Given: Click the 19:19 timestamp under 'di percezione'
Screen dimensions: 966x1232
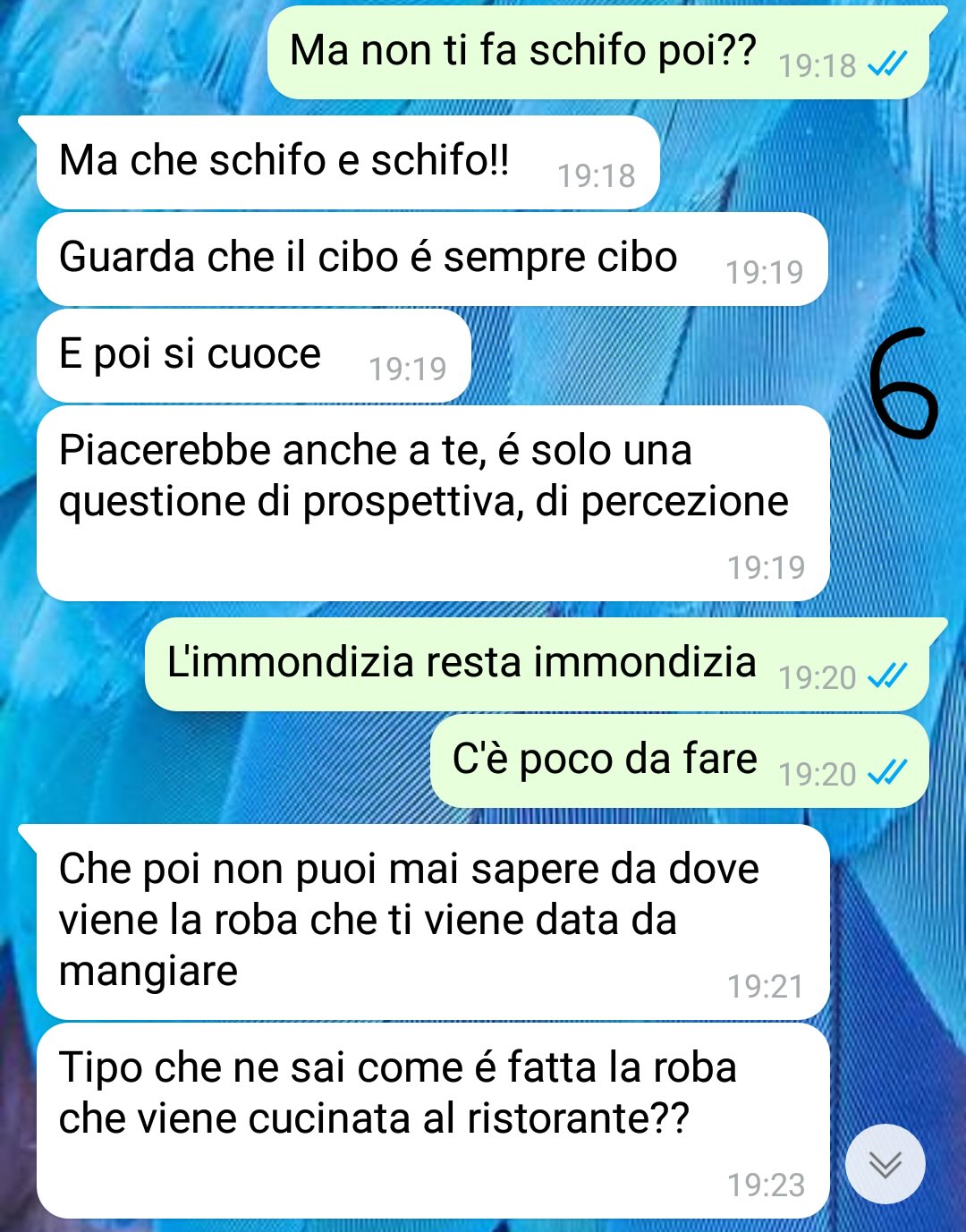Looking at the screenshot, I should click(766, 566).
